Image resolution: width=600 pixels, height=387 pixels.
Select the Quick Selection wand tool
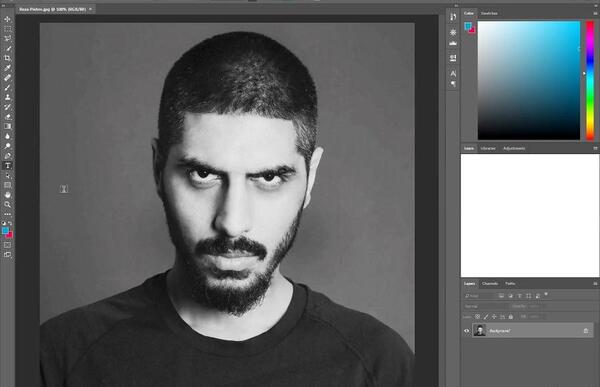tap(8, 49)
